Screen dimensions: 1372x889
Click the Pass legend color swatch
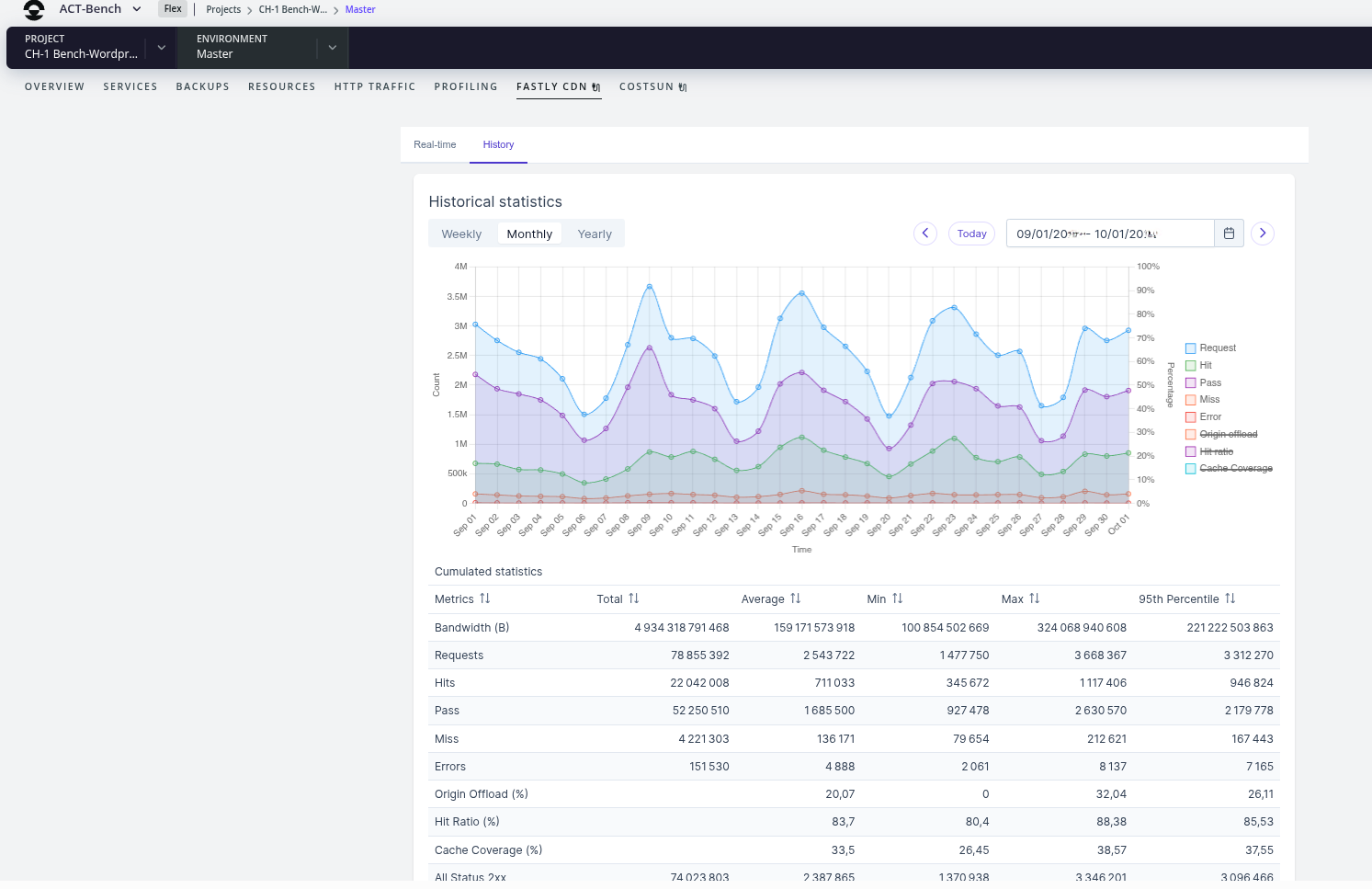click(1189, 382)
